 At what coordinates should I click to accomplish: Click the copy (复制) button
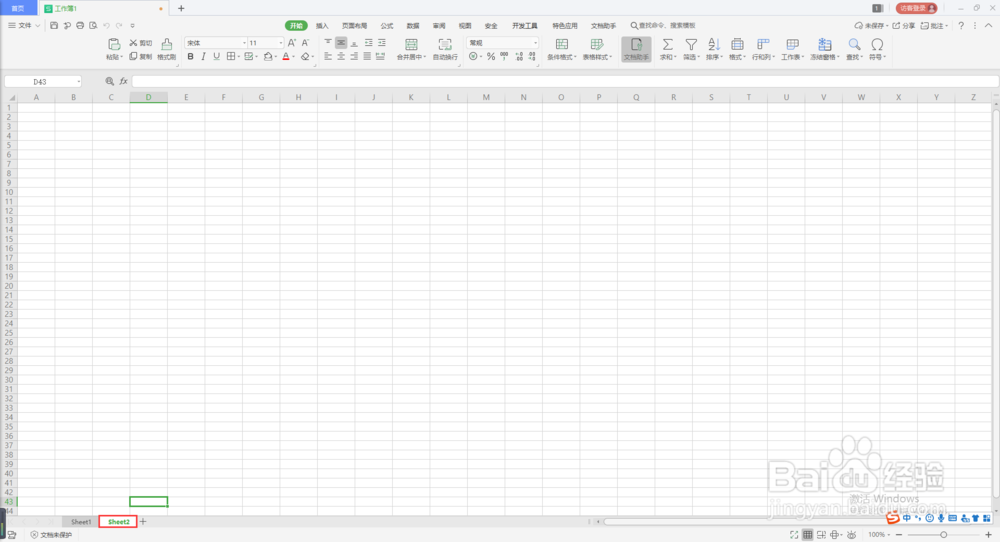[140, 57]
